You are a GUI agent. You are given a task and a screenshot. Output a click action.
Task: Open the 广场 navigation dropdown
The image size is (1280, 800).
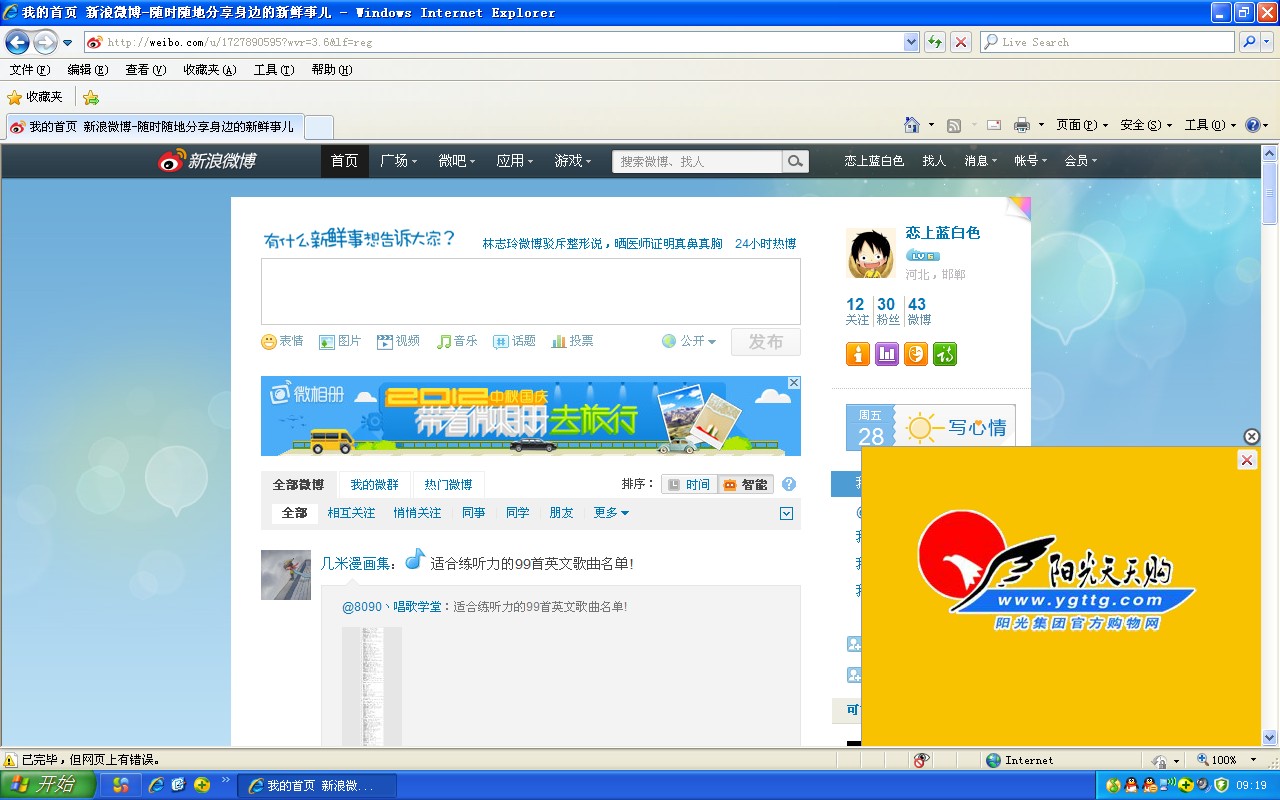click(398, 161)
